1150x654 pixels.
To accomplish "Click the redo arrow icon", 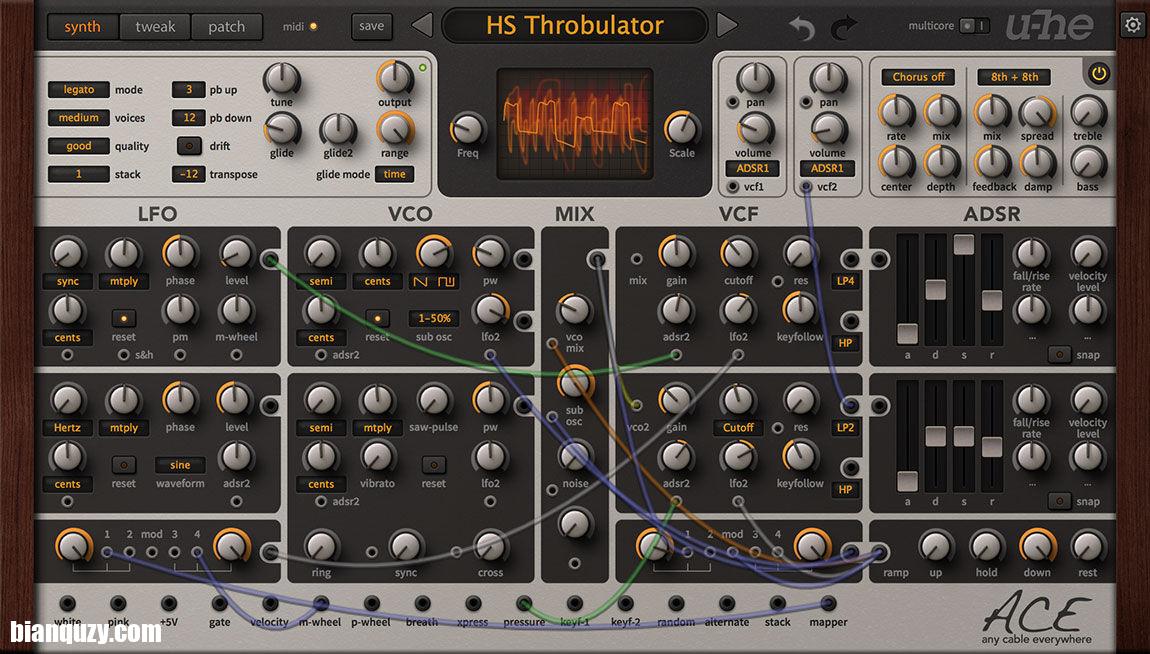I will pos(844,28).
